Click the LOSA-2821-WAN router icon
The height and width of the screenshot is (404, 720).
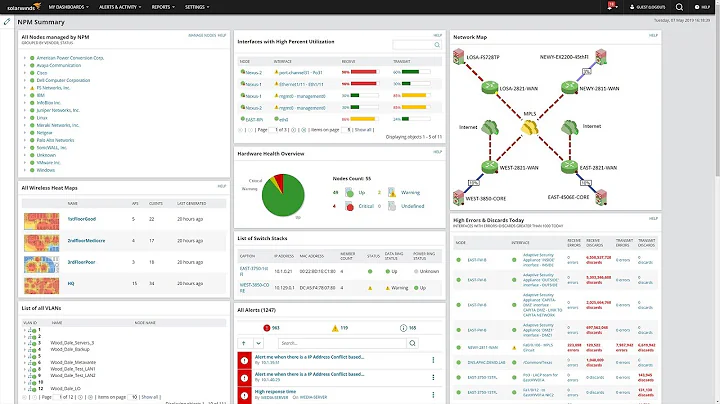click(489, 87)
